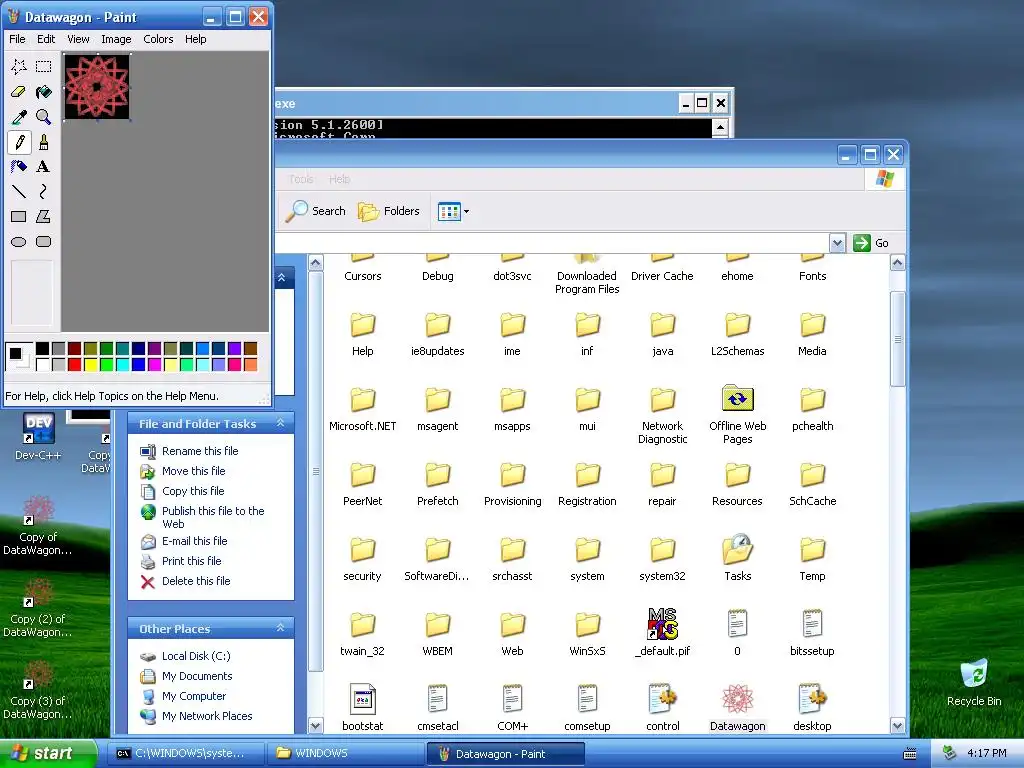The image size is (1024, 768).
Task: Click the Go button in Explorer
Action: [871, 243]
